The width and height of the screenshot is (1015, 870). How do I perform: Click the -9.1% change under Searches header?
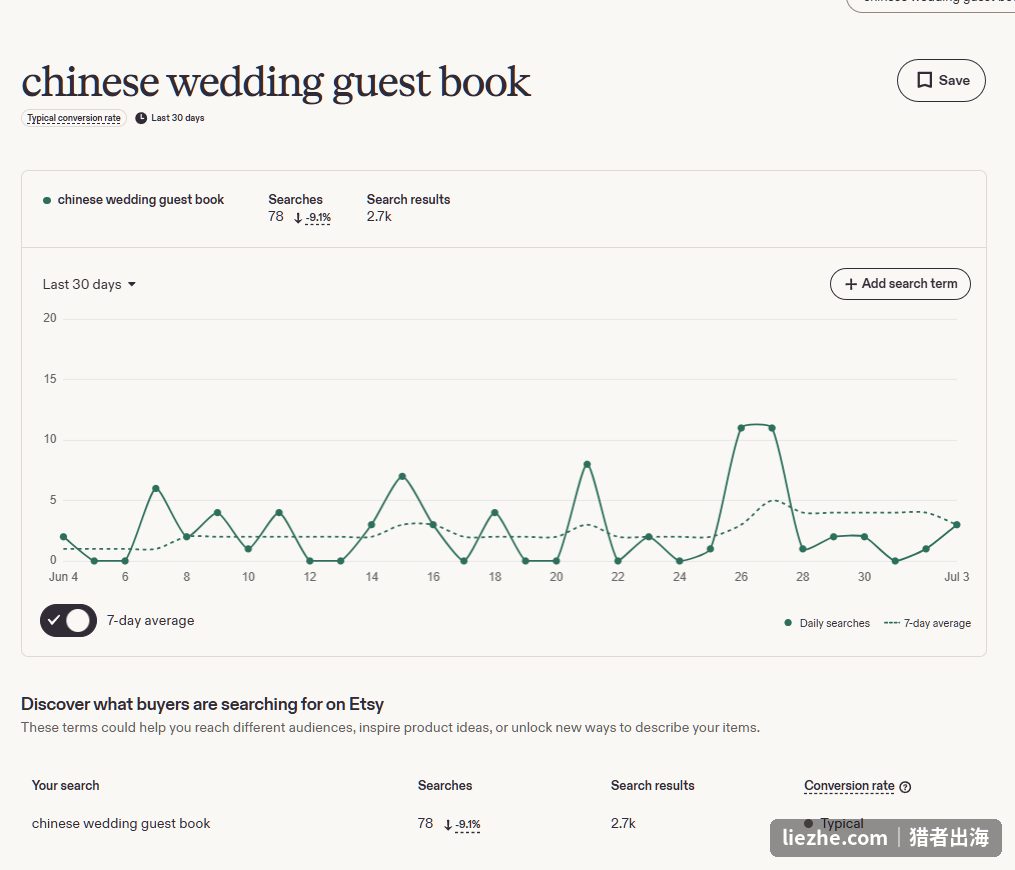318,218
